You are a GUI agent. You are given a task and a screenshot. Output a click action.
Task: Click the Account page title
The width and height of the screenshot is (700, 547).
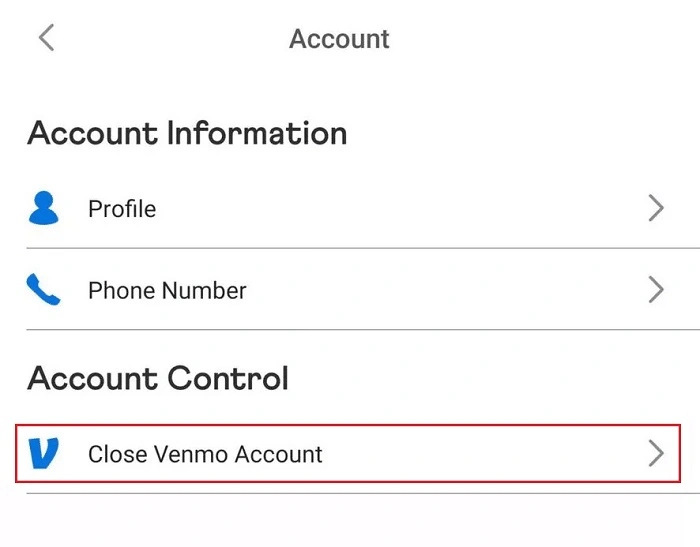pyautogui.click(x=339, y=39)
